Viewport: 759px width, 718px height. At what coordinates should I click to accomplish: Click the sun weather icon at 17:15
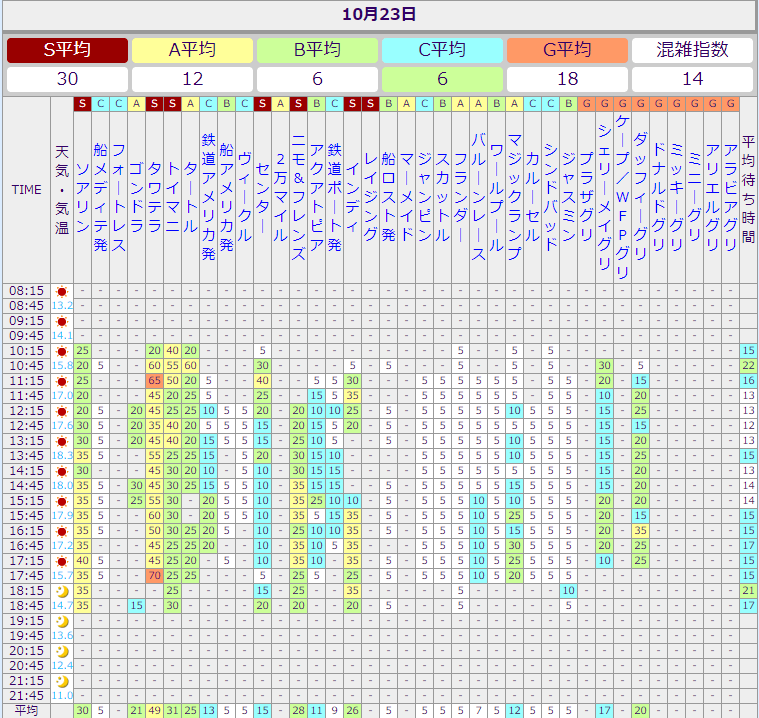tap(62, 561)
